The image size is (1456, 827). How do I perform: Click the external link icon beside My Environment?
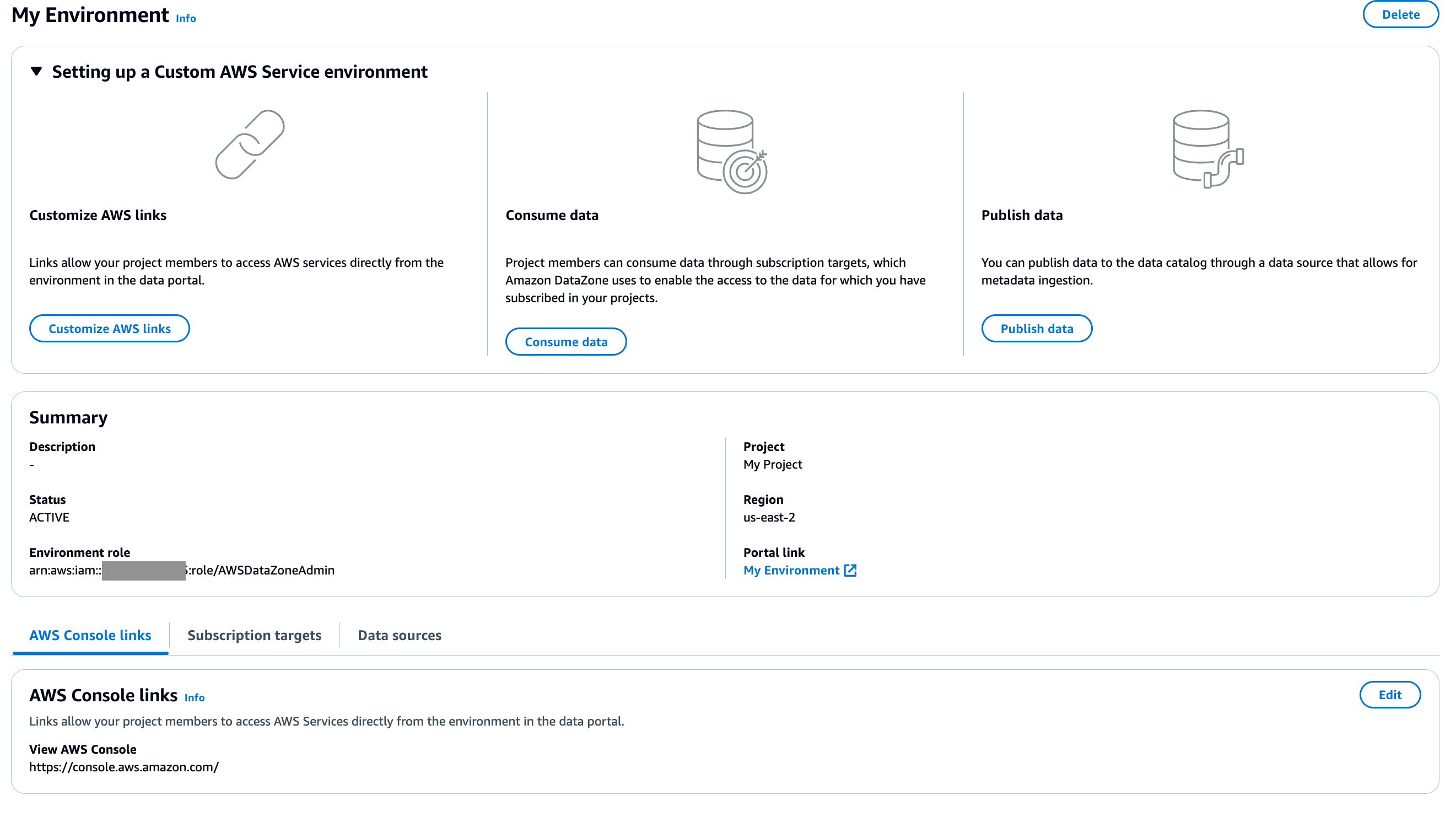pos(850,570)
